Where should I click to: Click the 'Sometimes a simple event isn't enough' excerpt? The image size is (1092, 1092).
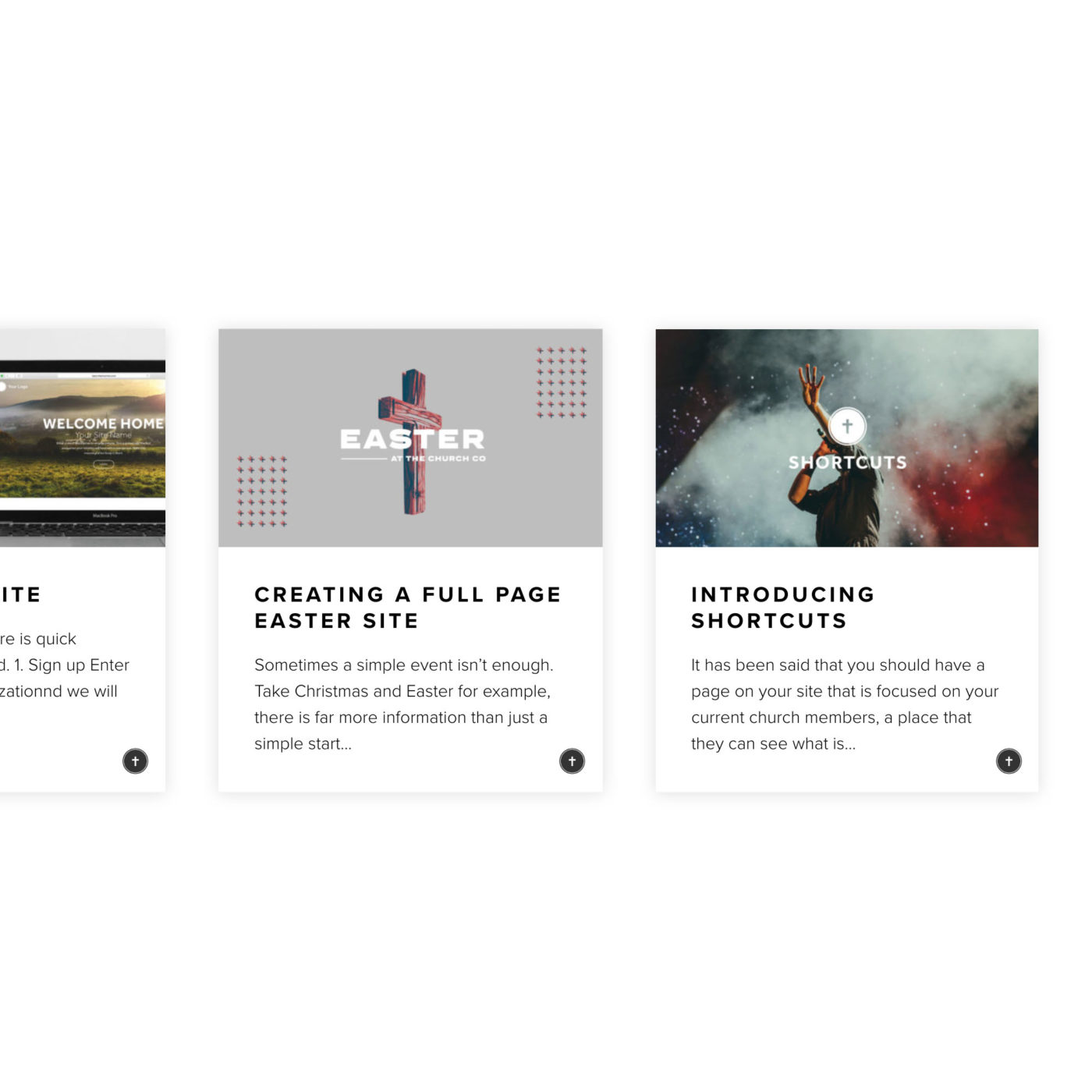(403, 704)
